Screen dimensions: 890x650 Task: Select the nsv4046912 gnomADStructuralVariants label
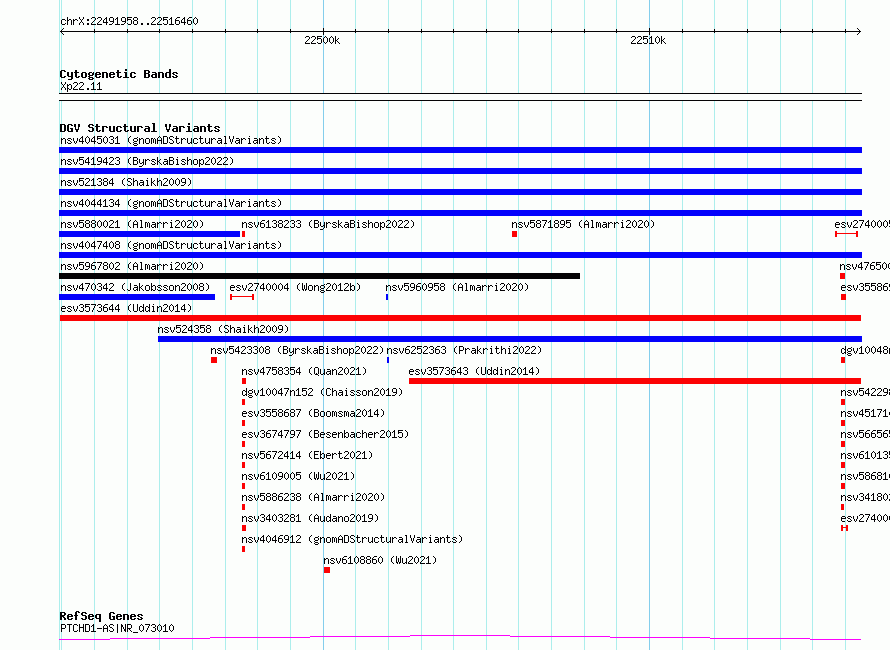[352, 539]
